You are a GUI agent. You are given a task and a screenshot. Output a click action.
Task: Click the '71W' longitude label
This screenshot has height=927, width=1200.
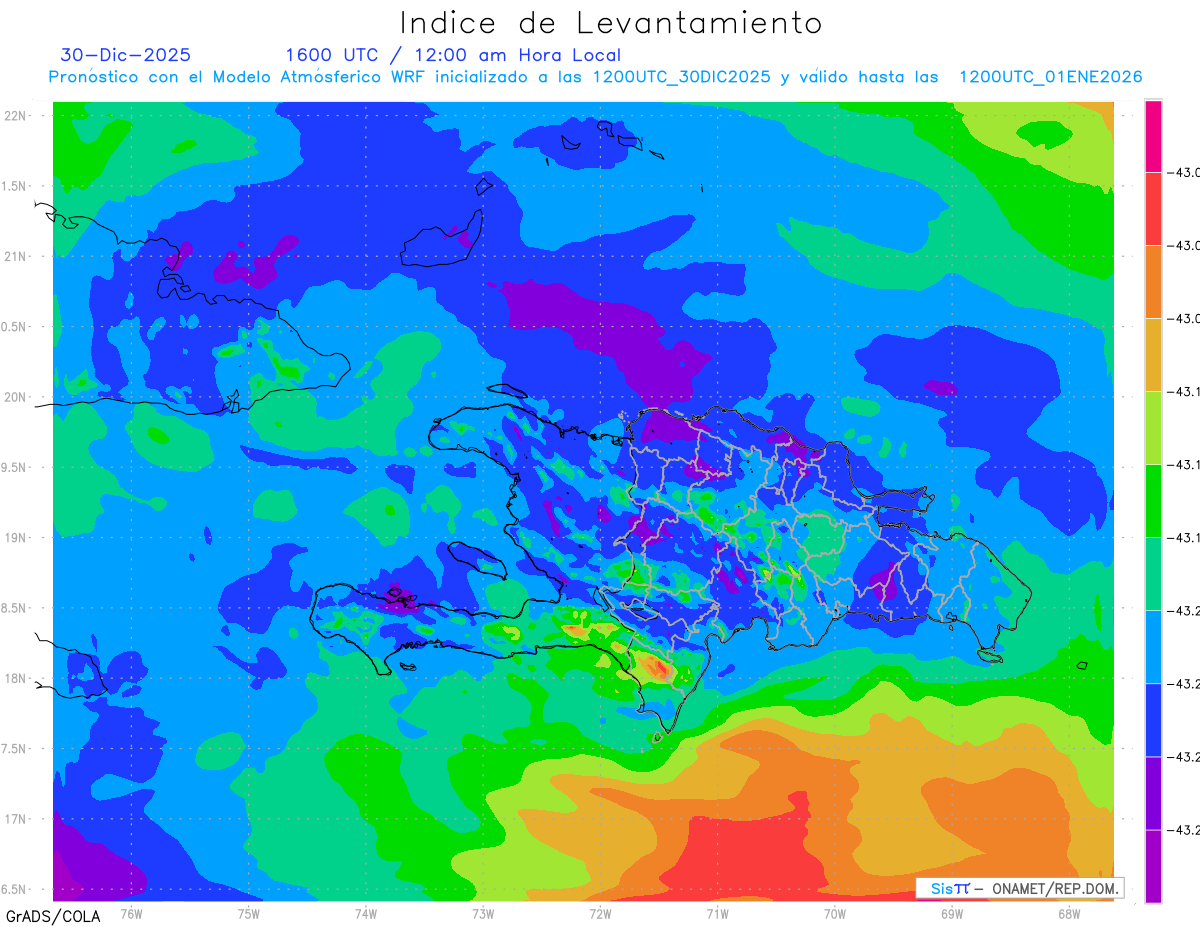(717, 912)
